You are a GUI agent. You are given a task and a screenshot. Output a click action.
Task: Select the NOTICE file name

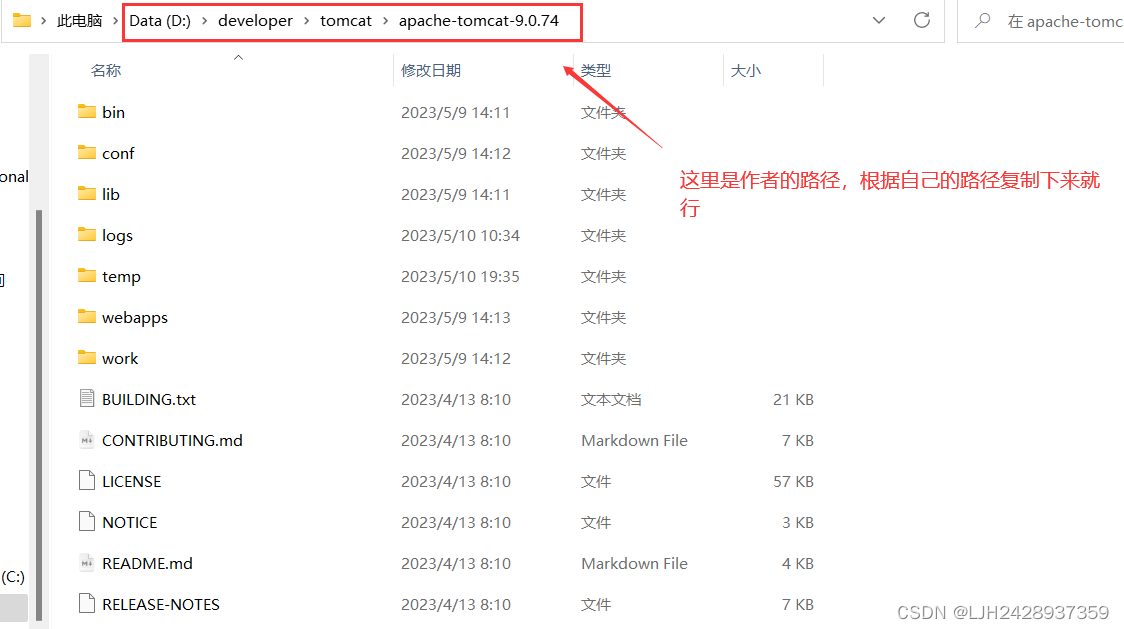tap(130, 522)
